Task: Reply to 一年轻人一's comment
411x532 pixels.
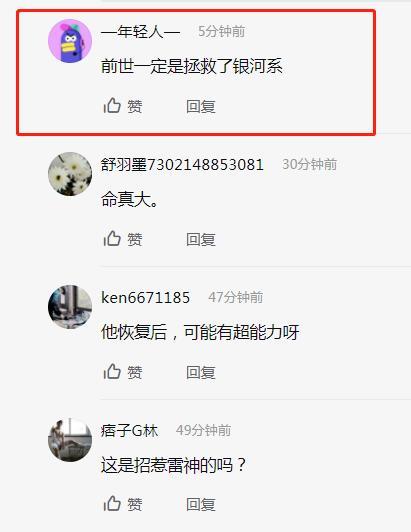Action: (x=201, y=107)
